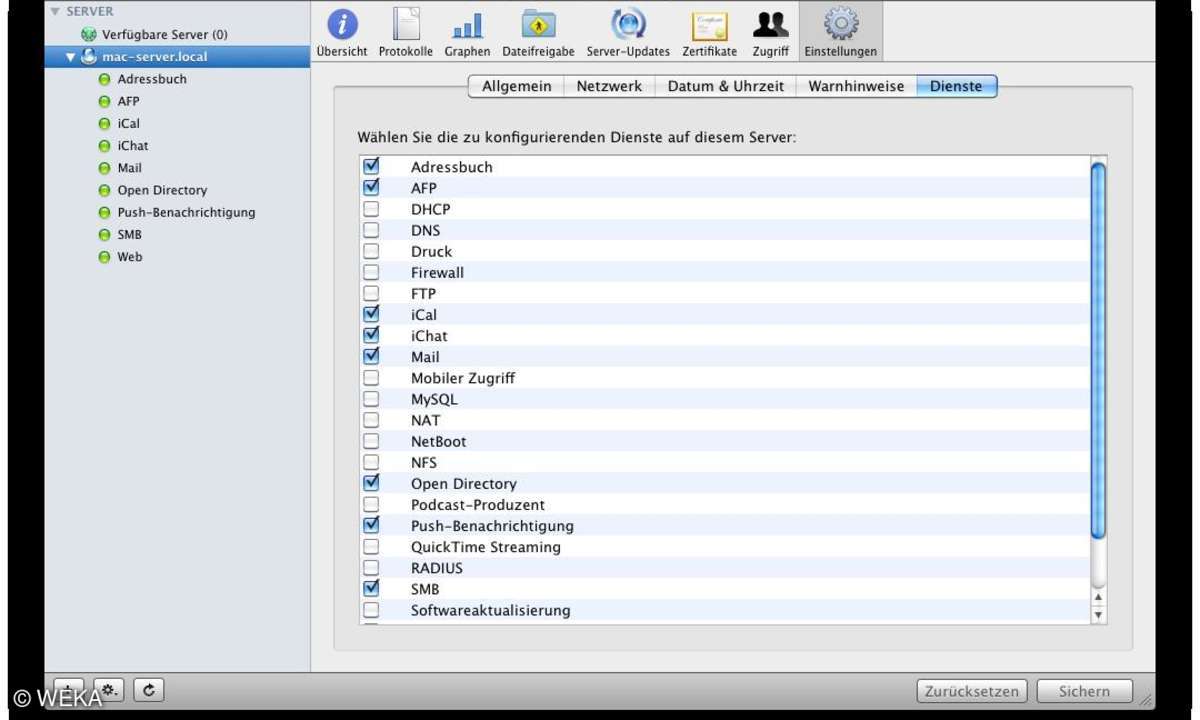Select AFP service in sidebar
Screen dimensions: 1200x720
[128, 101]
